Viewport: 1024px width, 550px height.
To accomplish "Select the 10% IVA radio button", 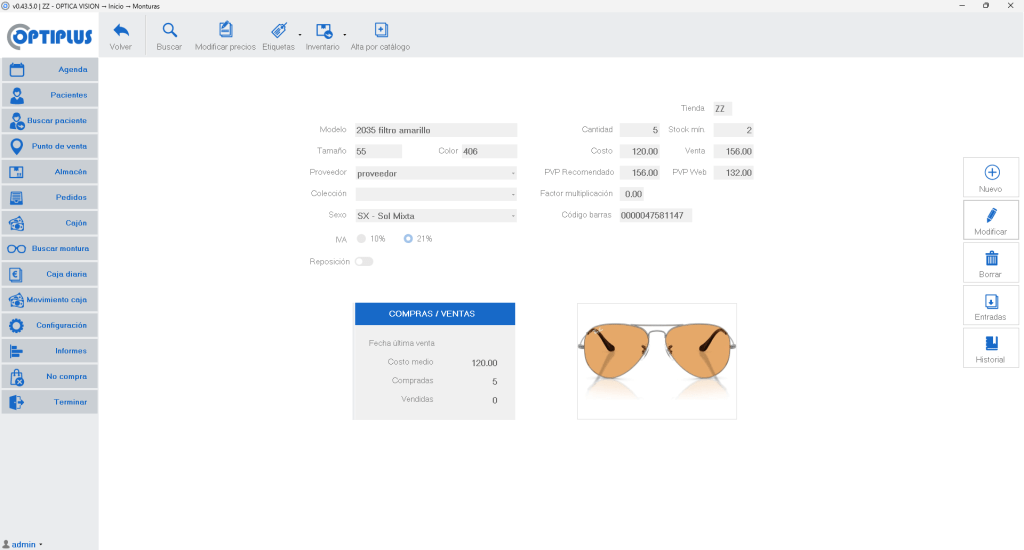I will [x=361, y=239].
